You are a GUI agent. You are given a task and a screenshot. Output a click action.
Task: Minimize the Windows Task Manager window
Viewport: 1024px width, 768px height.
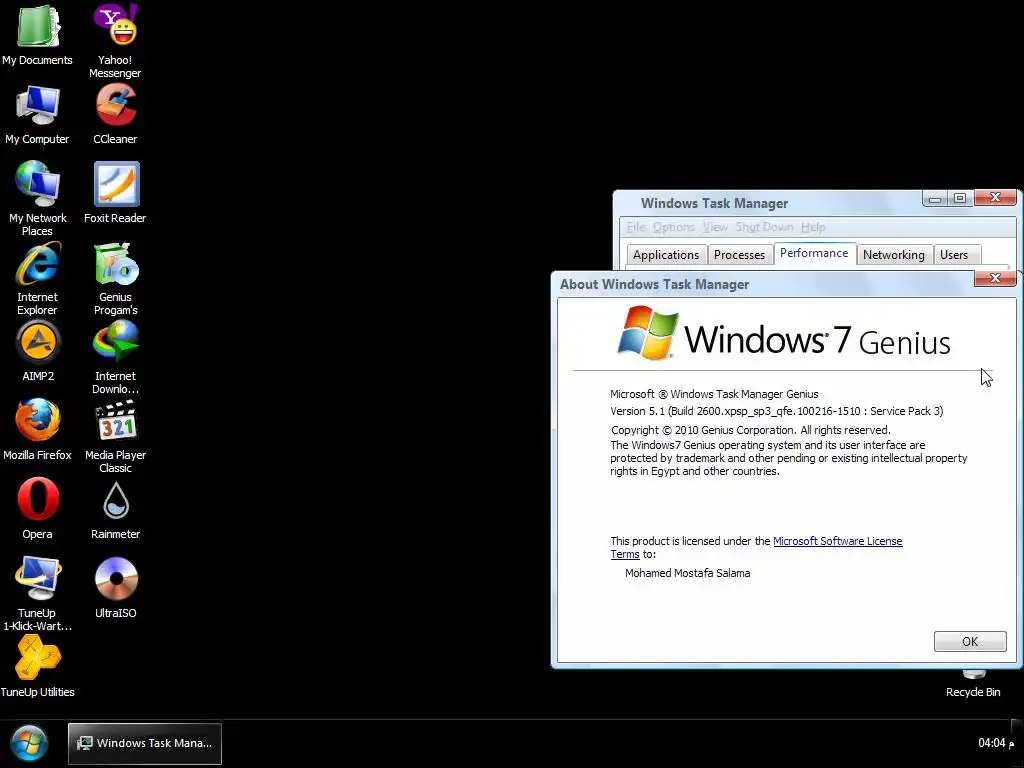(935, 198)
